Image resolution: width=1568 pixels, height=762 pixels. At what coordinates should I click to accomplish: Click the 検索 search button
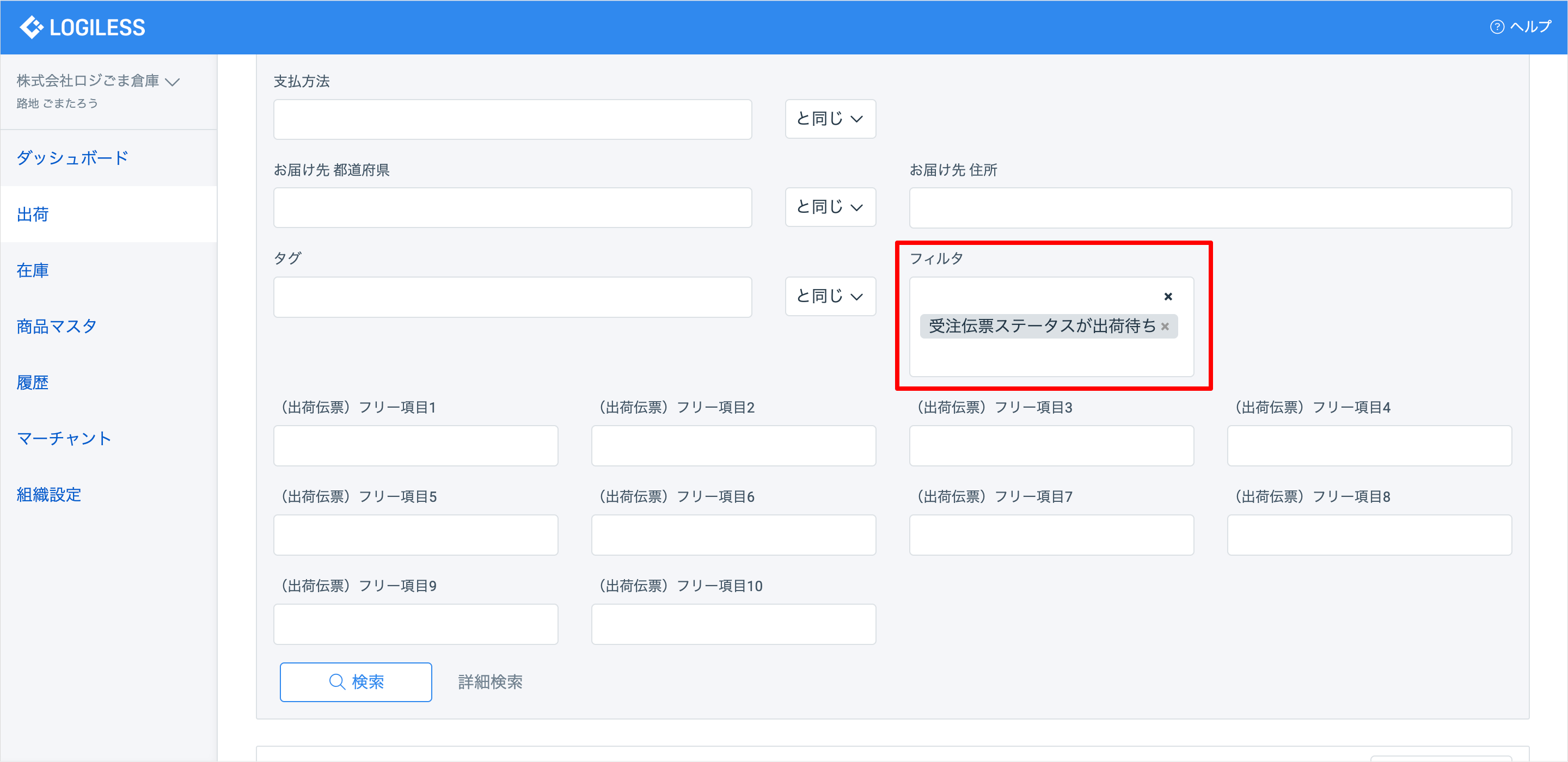(x=356, y=681)
